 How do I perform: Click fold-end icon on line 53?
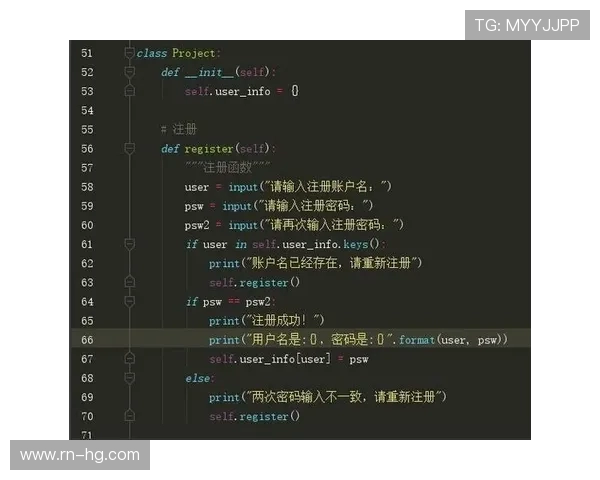pyautogui.click(x=129, y=91)
